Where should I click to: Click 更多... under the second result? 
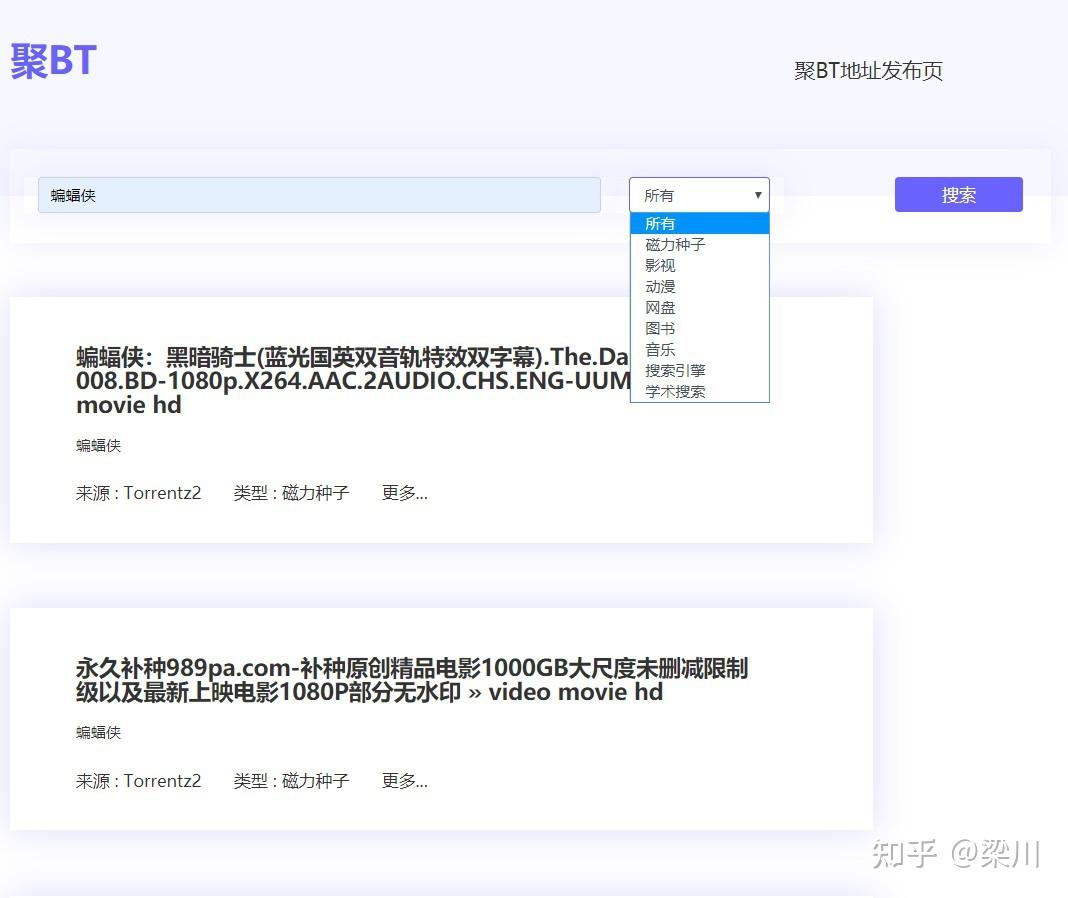click(x=404, y=781)
